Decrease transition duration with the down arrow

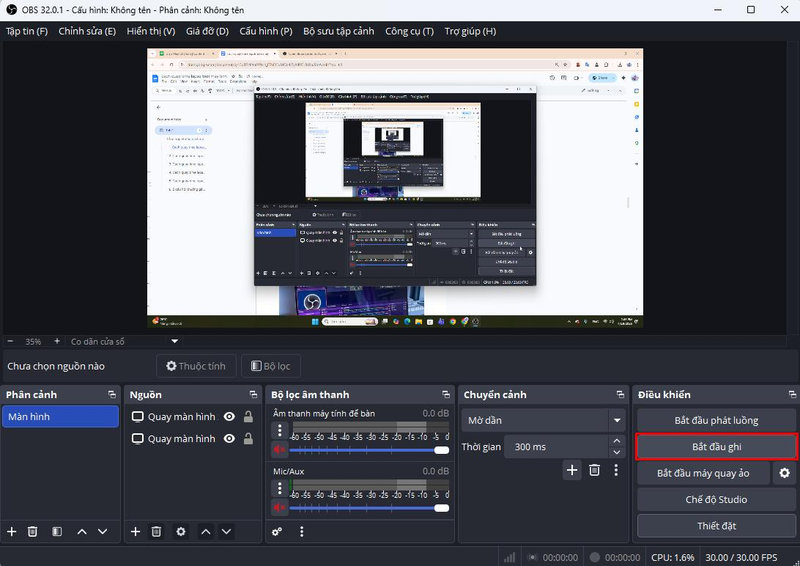coord(617,452)
